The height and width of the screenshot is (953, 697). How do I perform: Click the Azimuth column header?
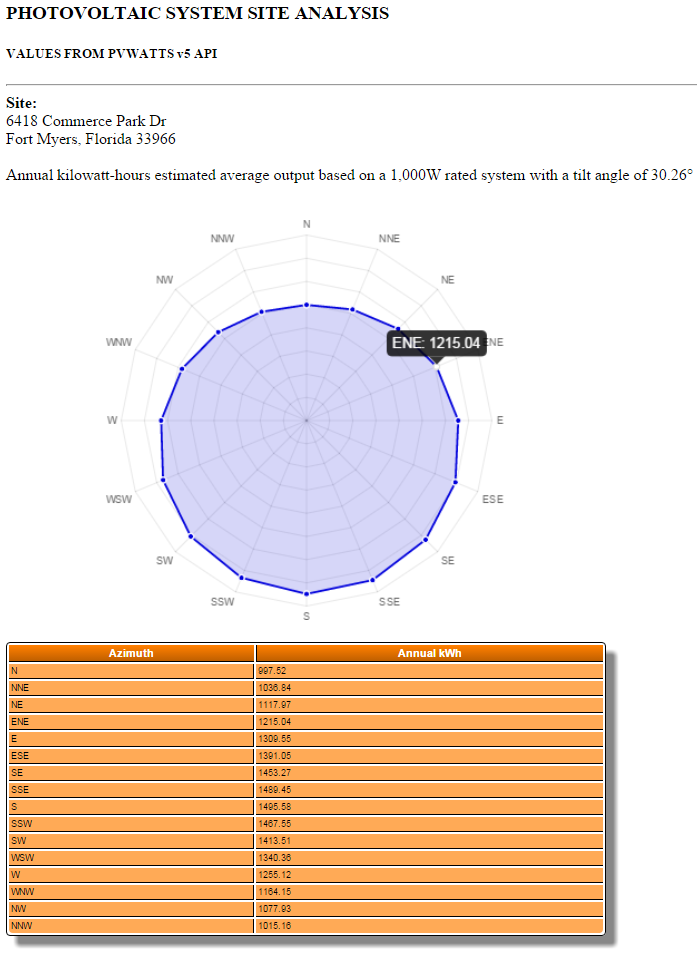[x=131, y=653]
